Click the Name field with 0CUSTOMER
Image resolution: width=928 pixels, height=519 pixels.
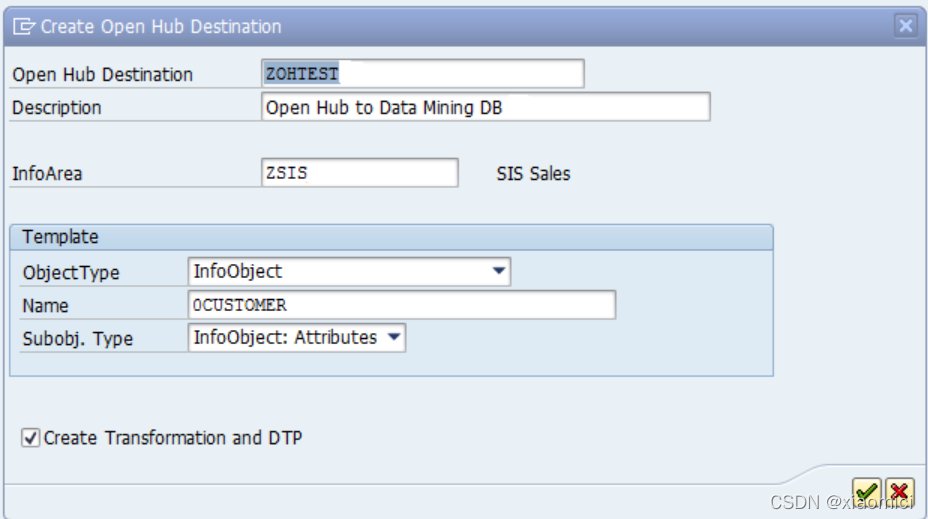click(402, 305)
